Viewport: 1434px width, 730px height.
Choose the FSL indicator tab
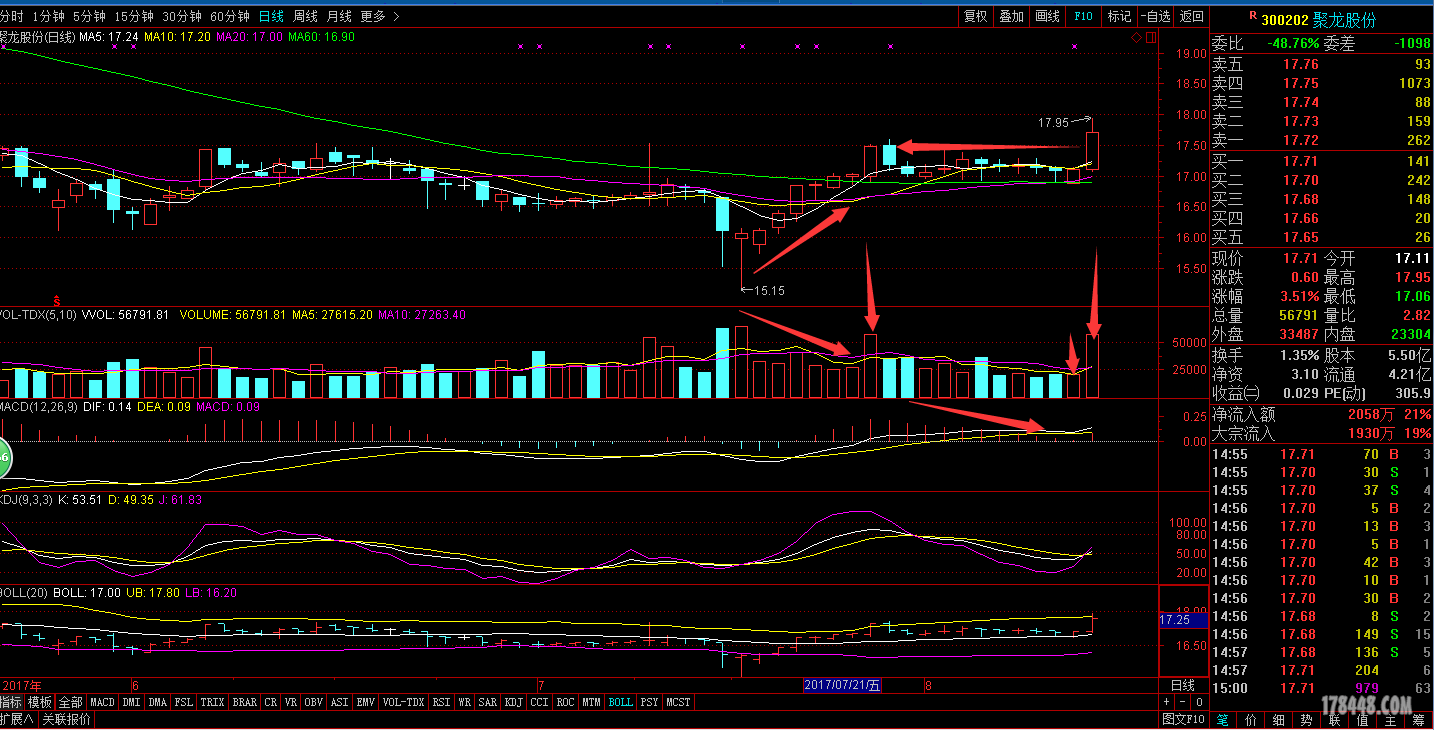183,702
